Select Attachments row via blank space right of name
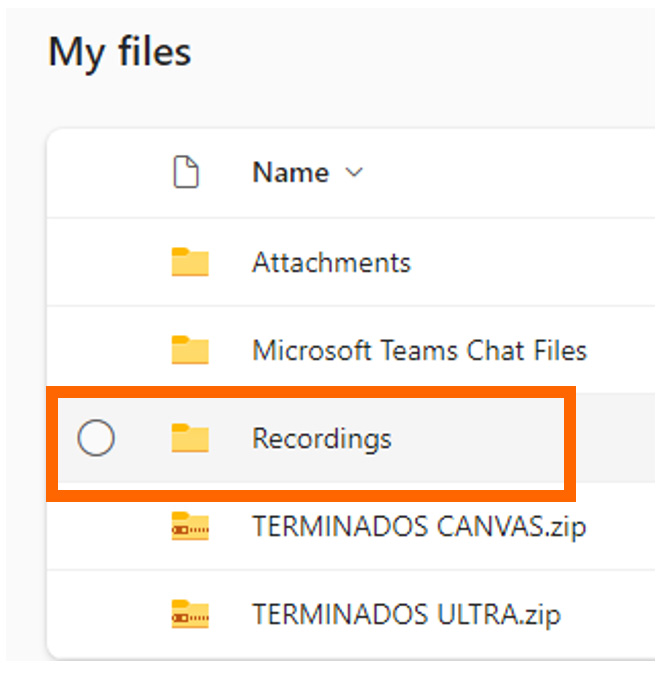 coord(520,263)
